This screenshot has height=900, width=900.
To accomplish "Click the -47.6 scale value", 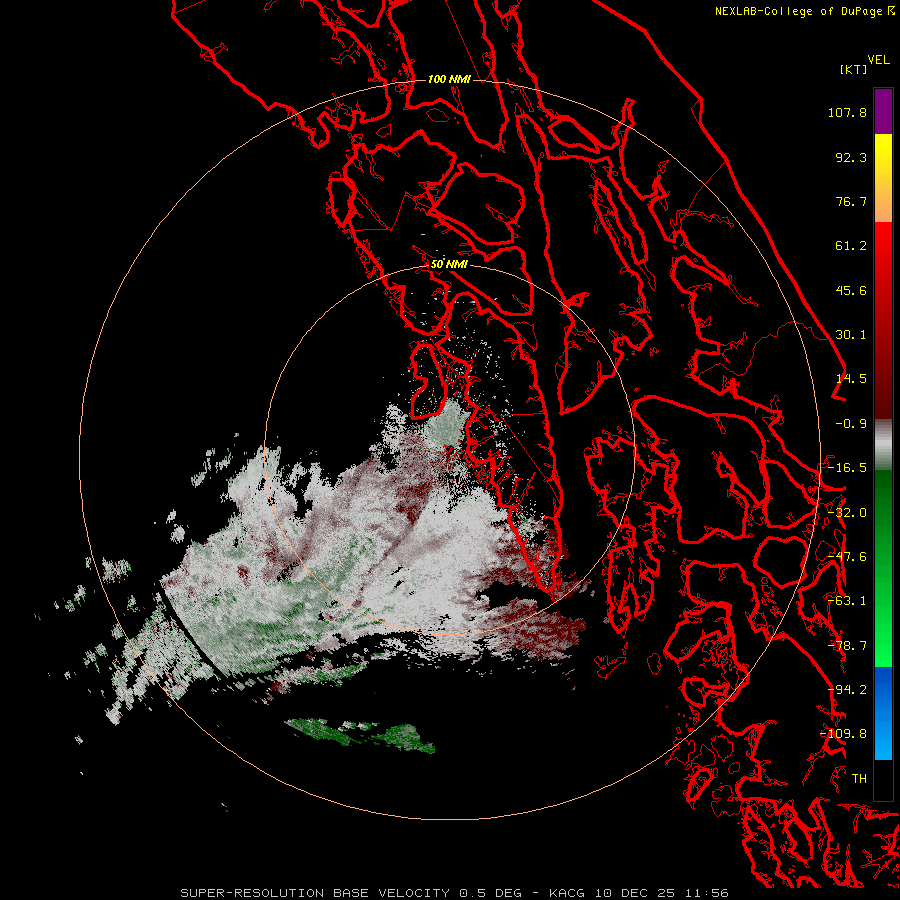I will pyautogui.click(x=847, y=557).
